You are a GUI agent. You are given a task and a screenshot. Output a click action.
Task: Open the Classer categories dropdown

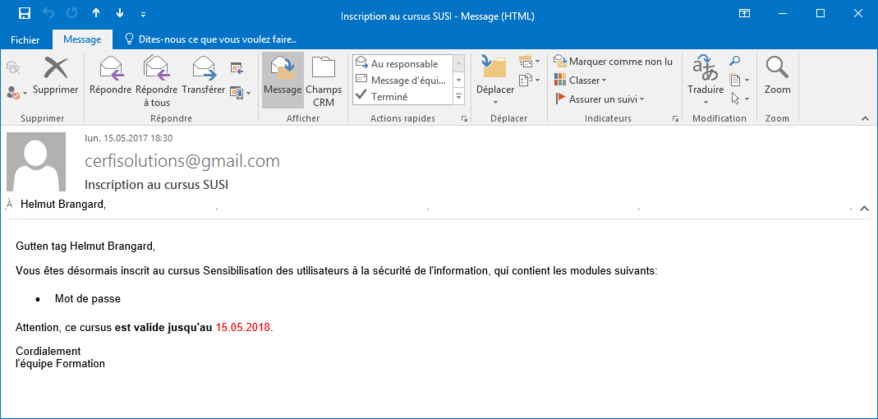tap(587, 80)
